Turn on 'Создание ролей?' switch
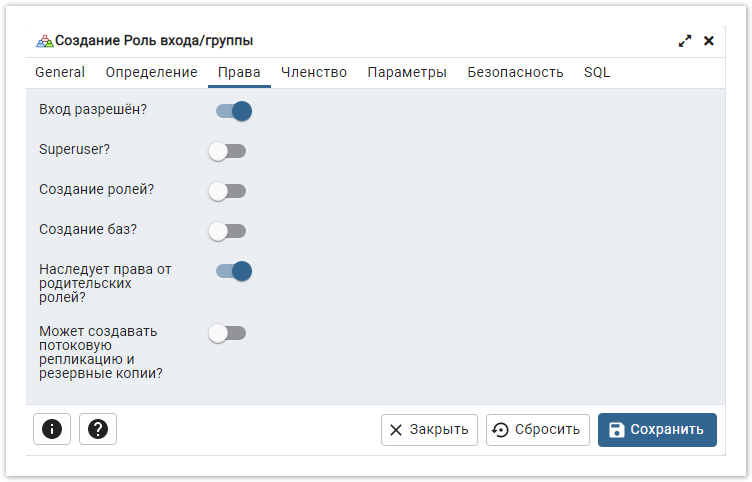 pyautogui.click(x=227, y=191)
